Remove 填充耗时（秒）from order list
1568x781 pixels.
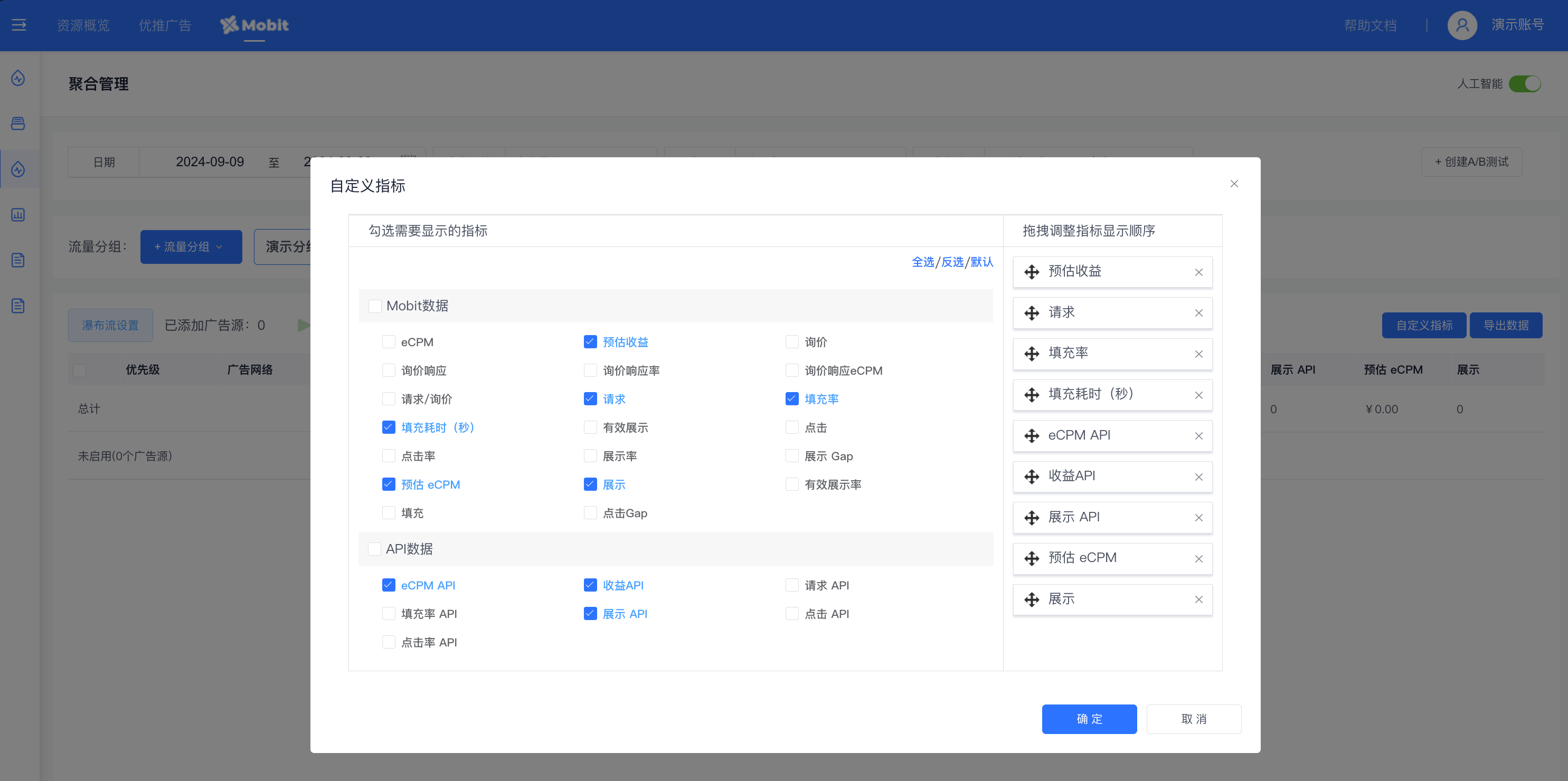tap(1198, 395)
